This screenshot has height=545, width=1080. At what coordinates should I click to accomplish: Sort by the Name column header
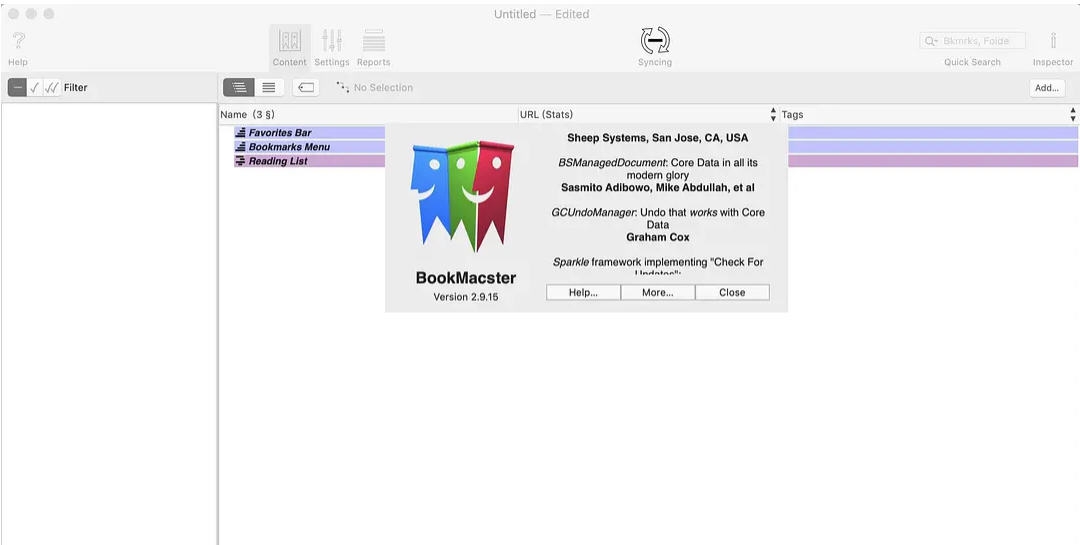pos(368,114)
